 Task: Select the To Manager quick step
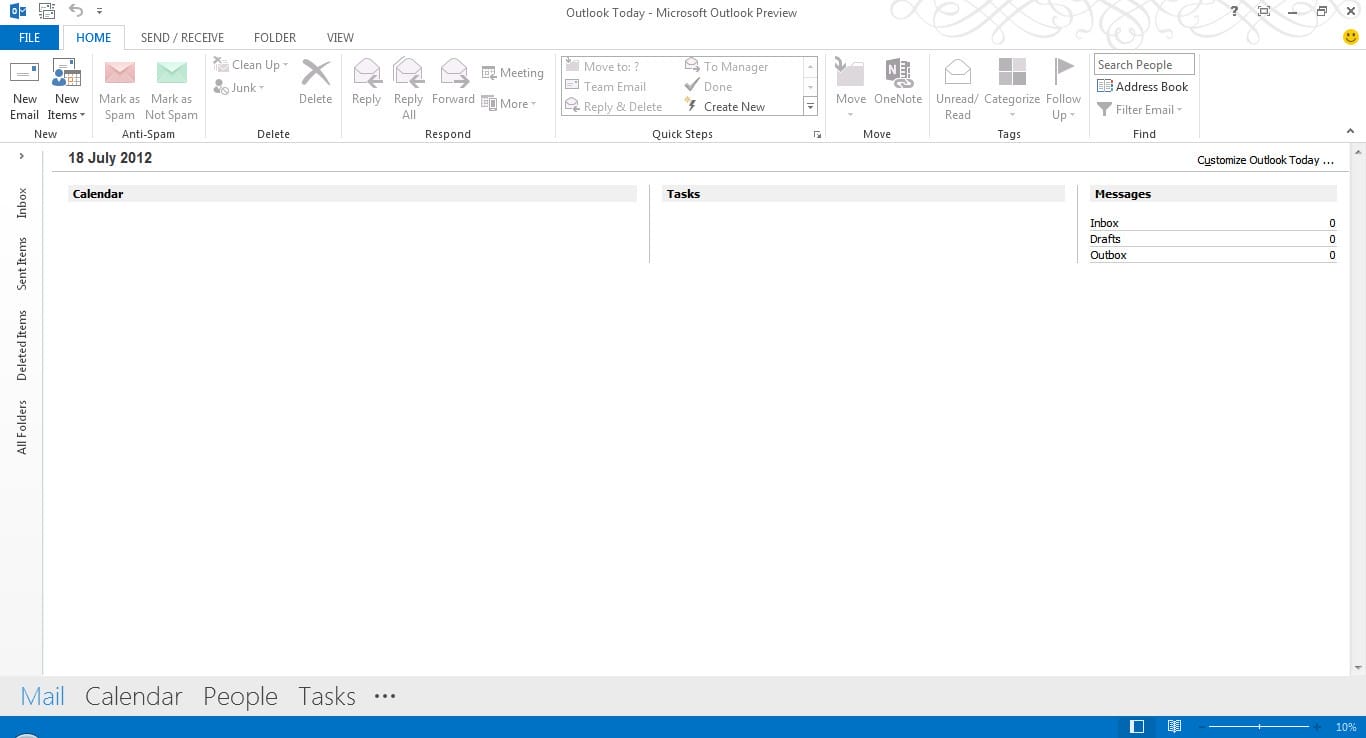coord(726,66)
